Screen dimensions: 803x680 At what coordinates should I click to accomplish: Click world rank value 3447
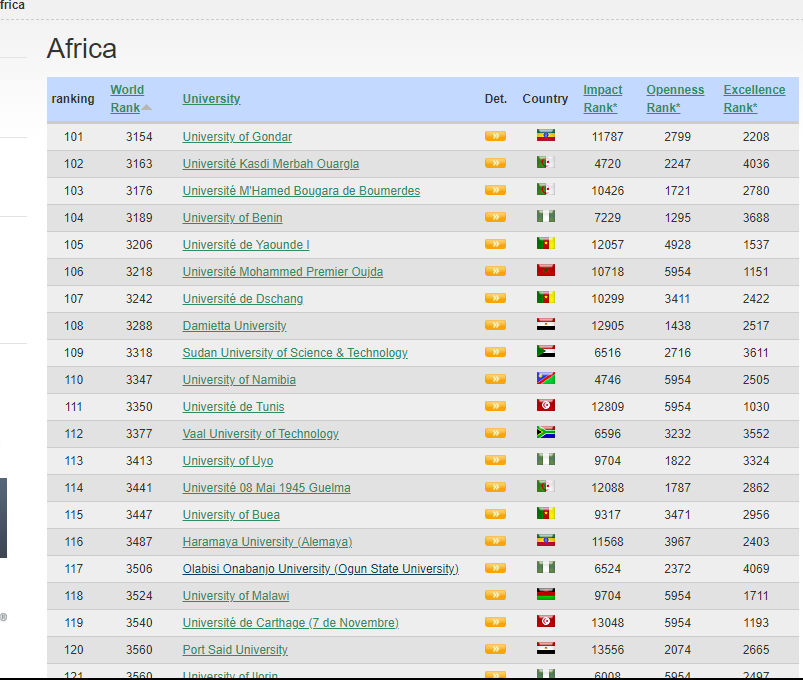coord(139,515)
